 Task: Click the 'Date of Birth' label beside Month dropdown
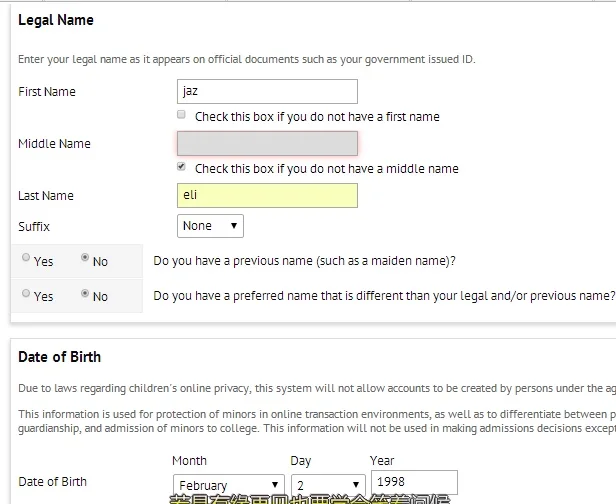click(x=52, y=482)
